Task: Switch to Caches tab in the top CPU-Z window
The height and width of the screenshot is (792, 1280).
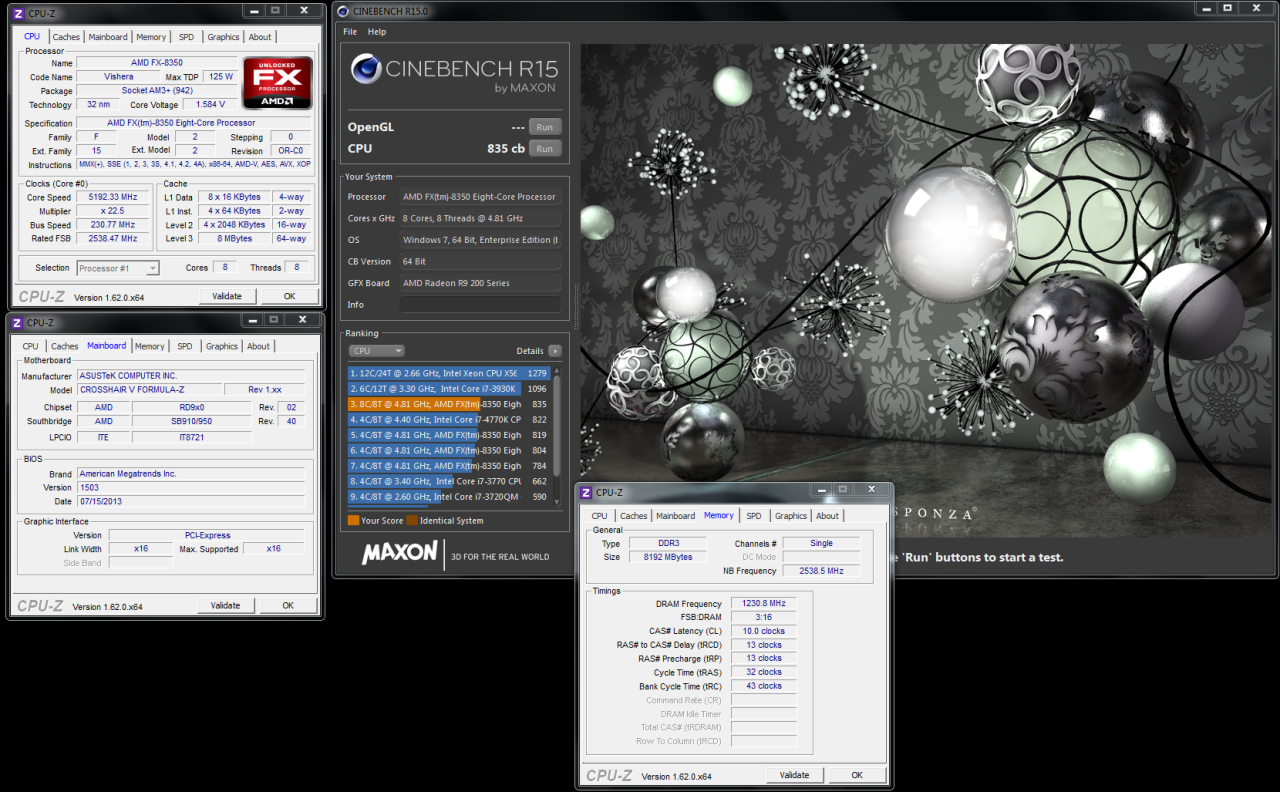Action: coord(66,37)
